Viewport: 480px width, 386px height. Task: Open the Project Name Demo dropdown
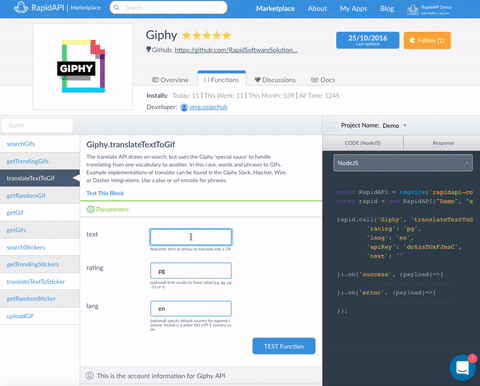point(394,126)
